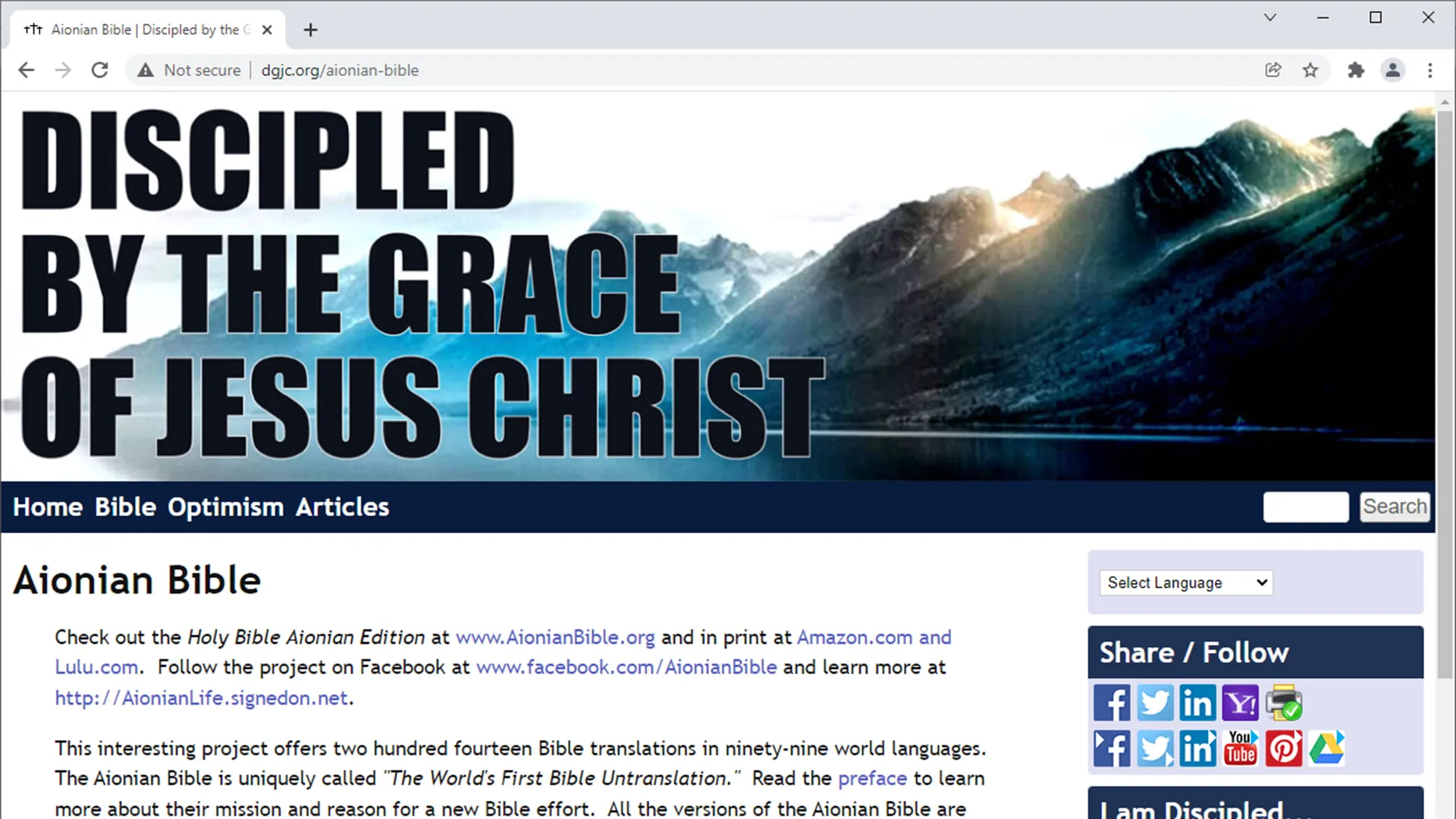Click the Google Drive share icon
Image resolution: width=1456 pixels, height=819 pixels.
click(x=1327, y=747)
